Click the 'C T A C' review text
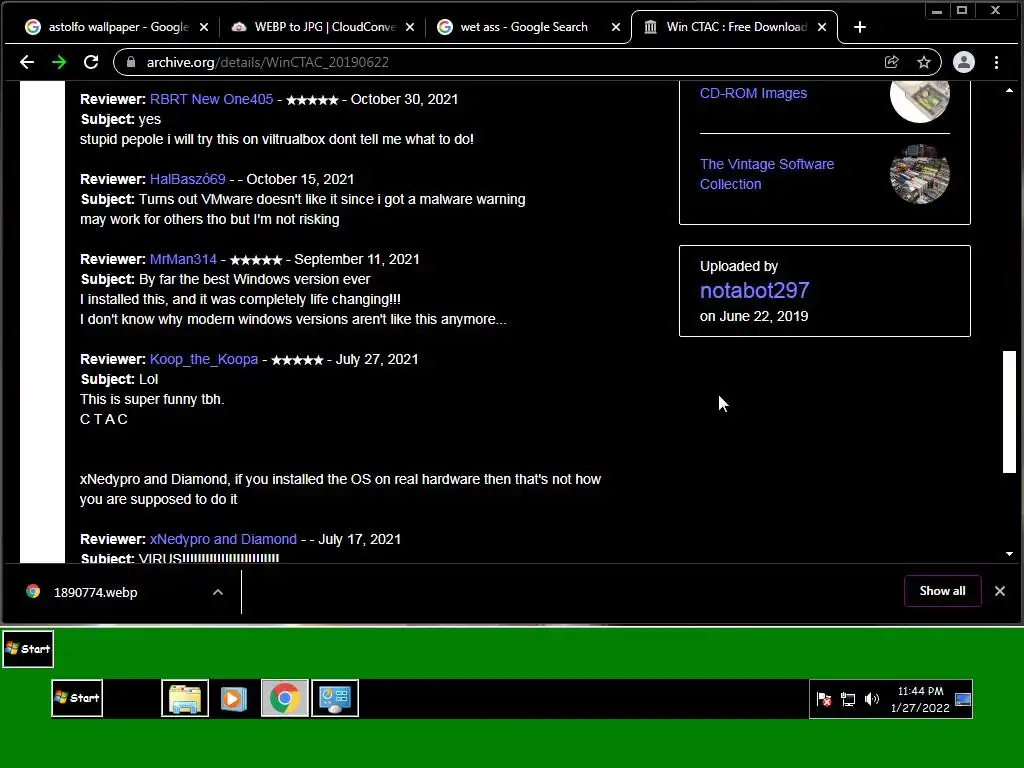The width and height of the screenshot is (1024, 768). coord(104,419)
